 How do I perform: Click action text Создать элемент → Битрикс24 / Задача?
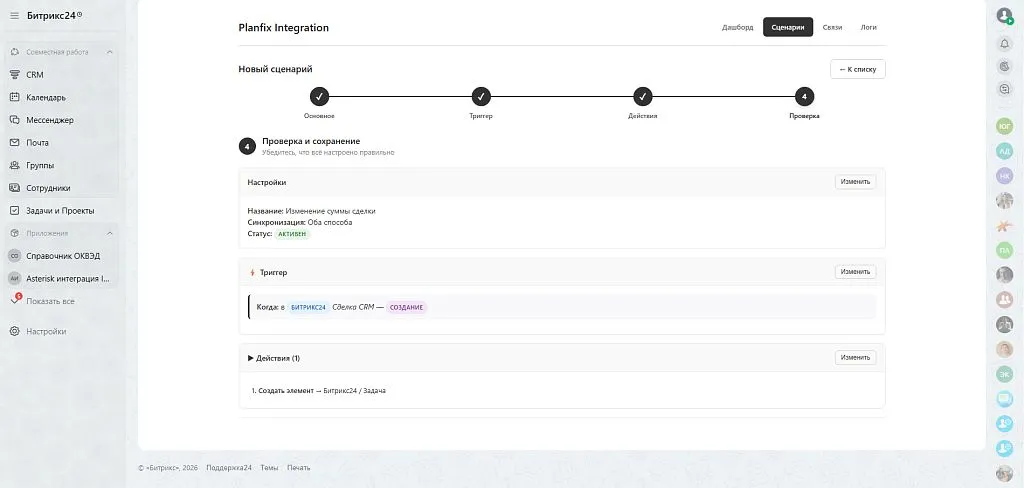point(322,391)
